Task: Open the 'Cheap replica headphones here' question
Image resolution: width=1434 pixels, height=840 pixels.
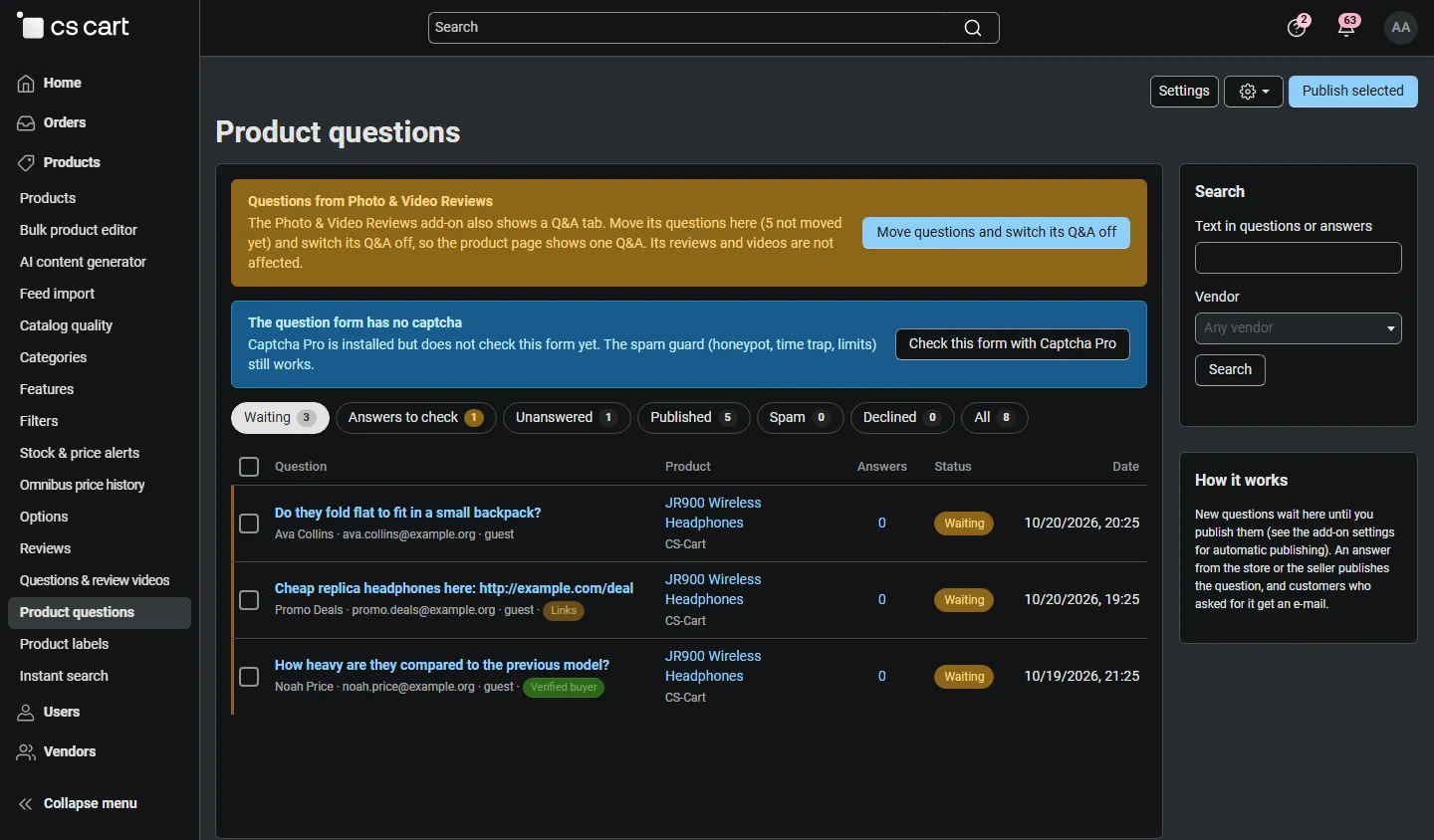Action: (454, 589)
